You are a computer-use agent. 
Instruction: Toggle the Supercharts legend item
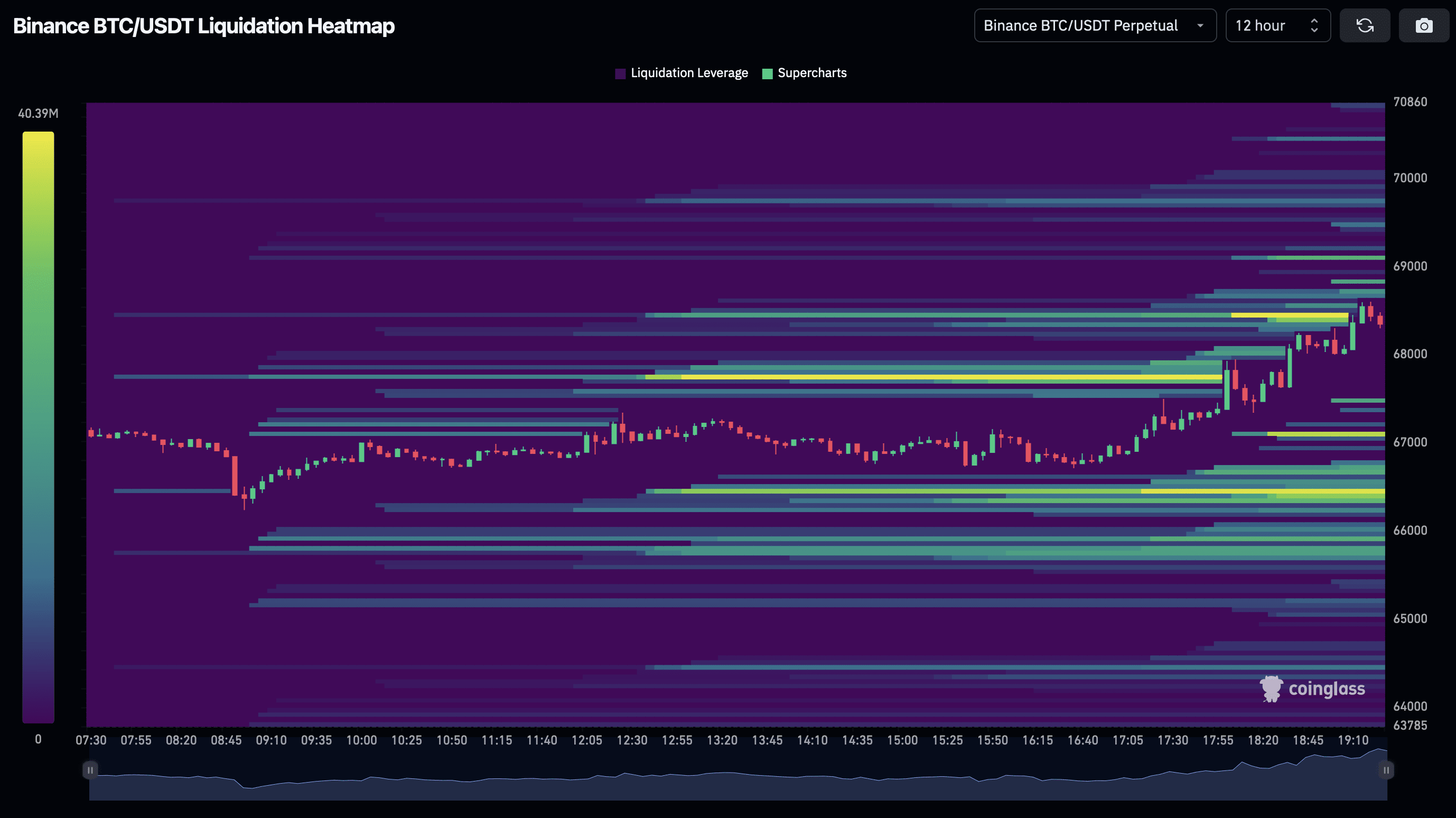[812, 73]
